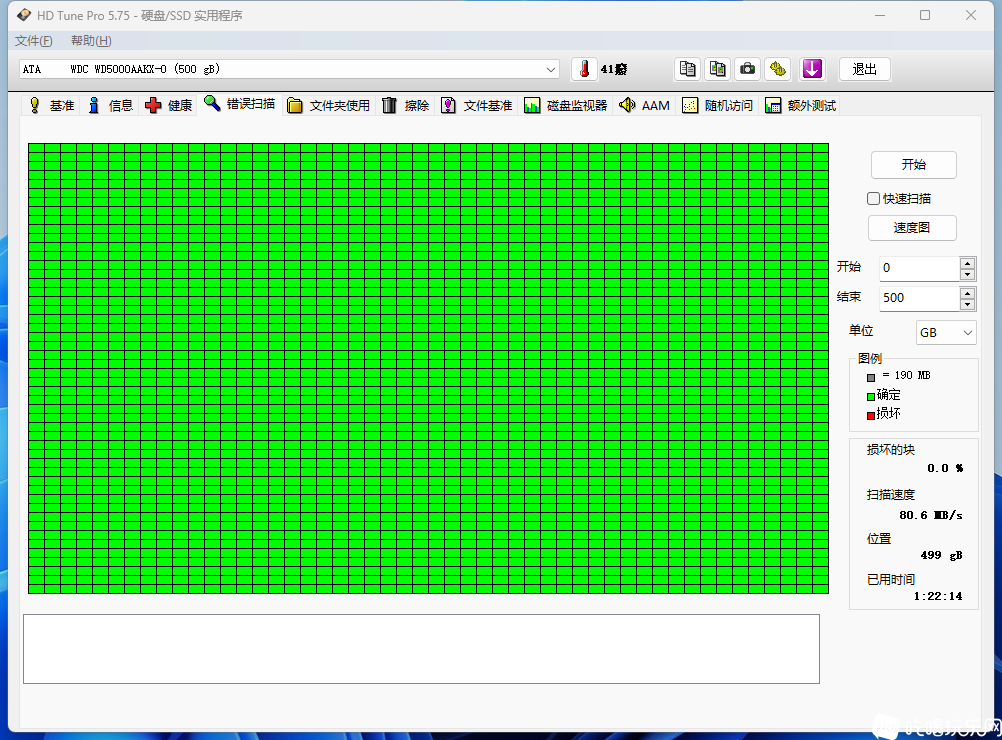This screenshot has height=740, width=1002.
Task: Switch to the 信息 tab
Action: 110,105
